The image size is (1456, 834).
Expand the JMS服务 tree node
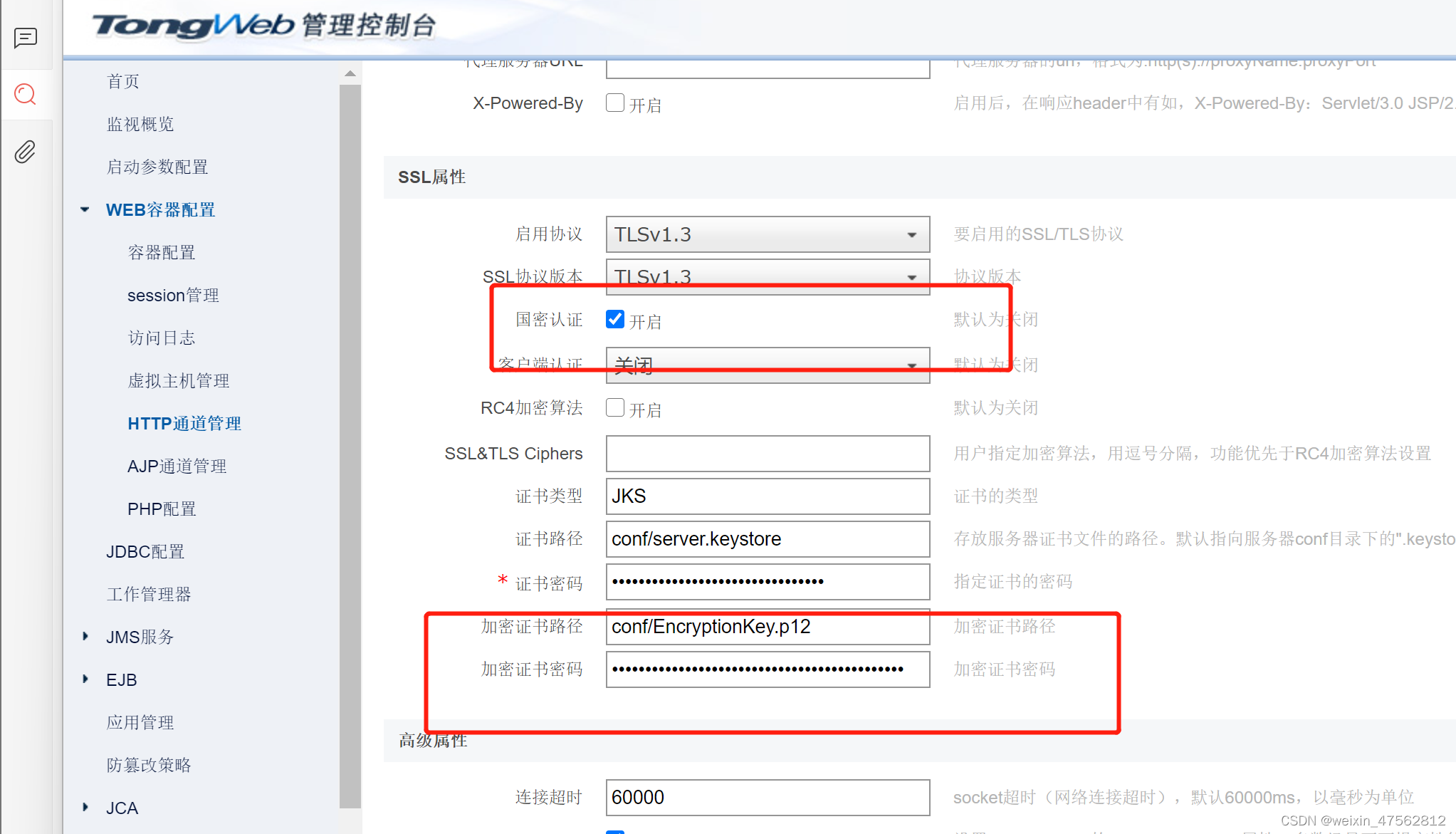click(85, 636)
